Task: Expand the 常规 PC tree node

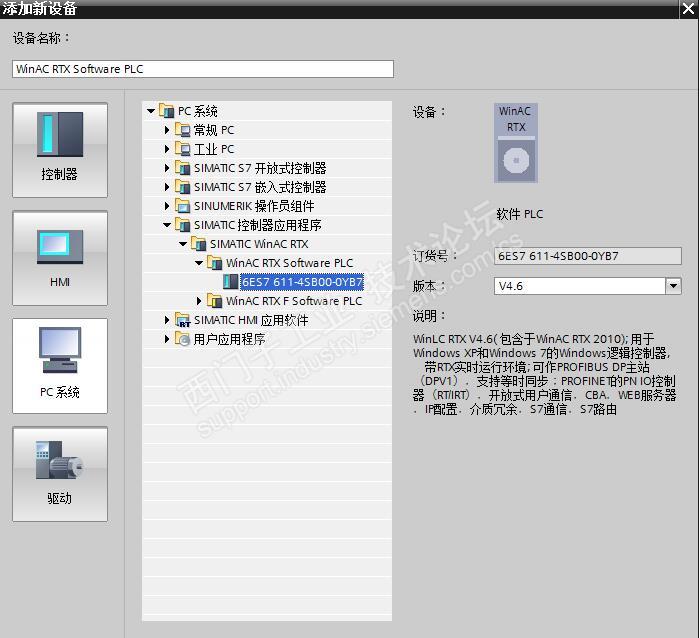Action: click(x=167, y=130)
